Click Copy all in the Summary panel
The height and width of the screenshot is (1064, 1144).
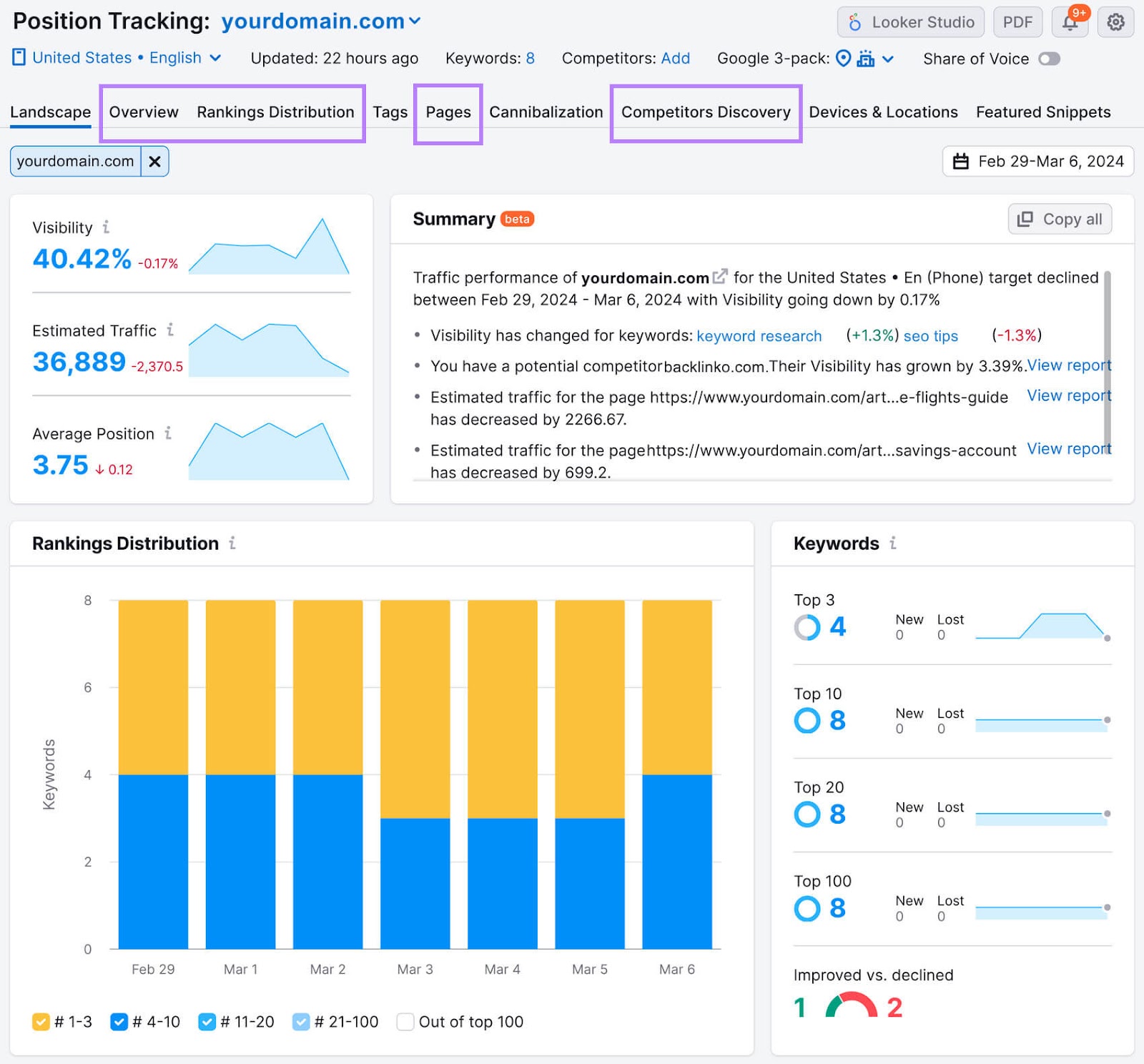coord(1060,219)
